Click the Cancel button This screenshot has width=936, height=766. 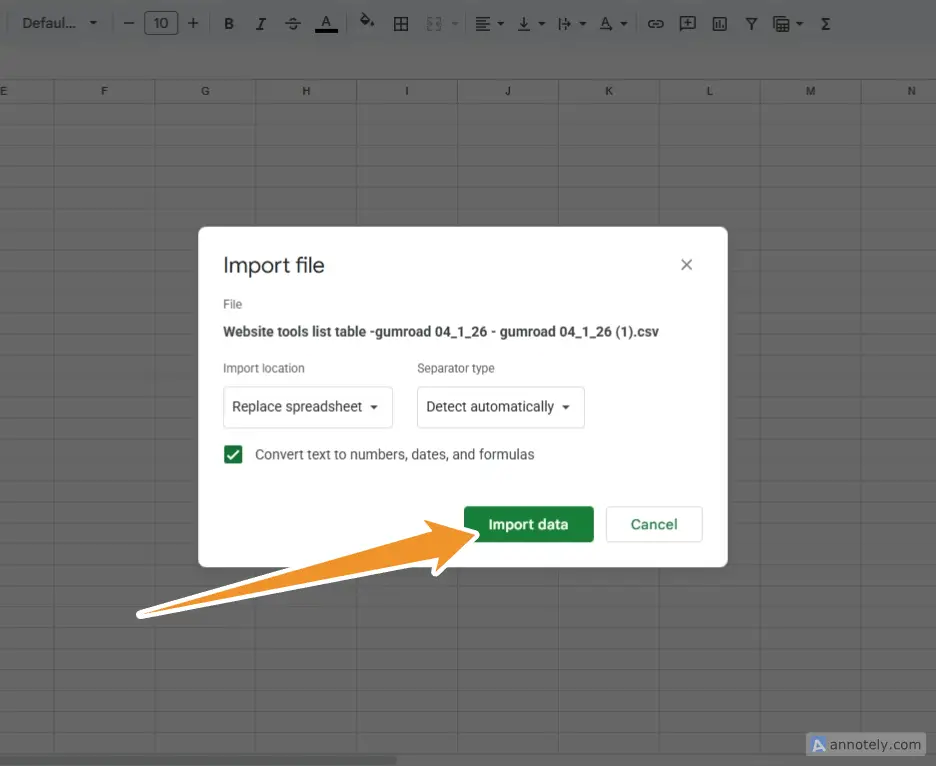pos(654,524)
